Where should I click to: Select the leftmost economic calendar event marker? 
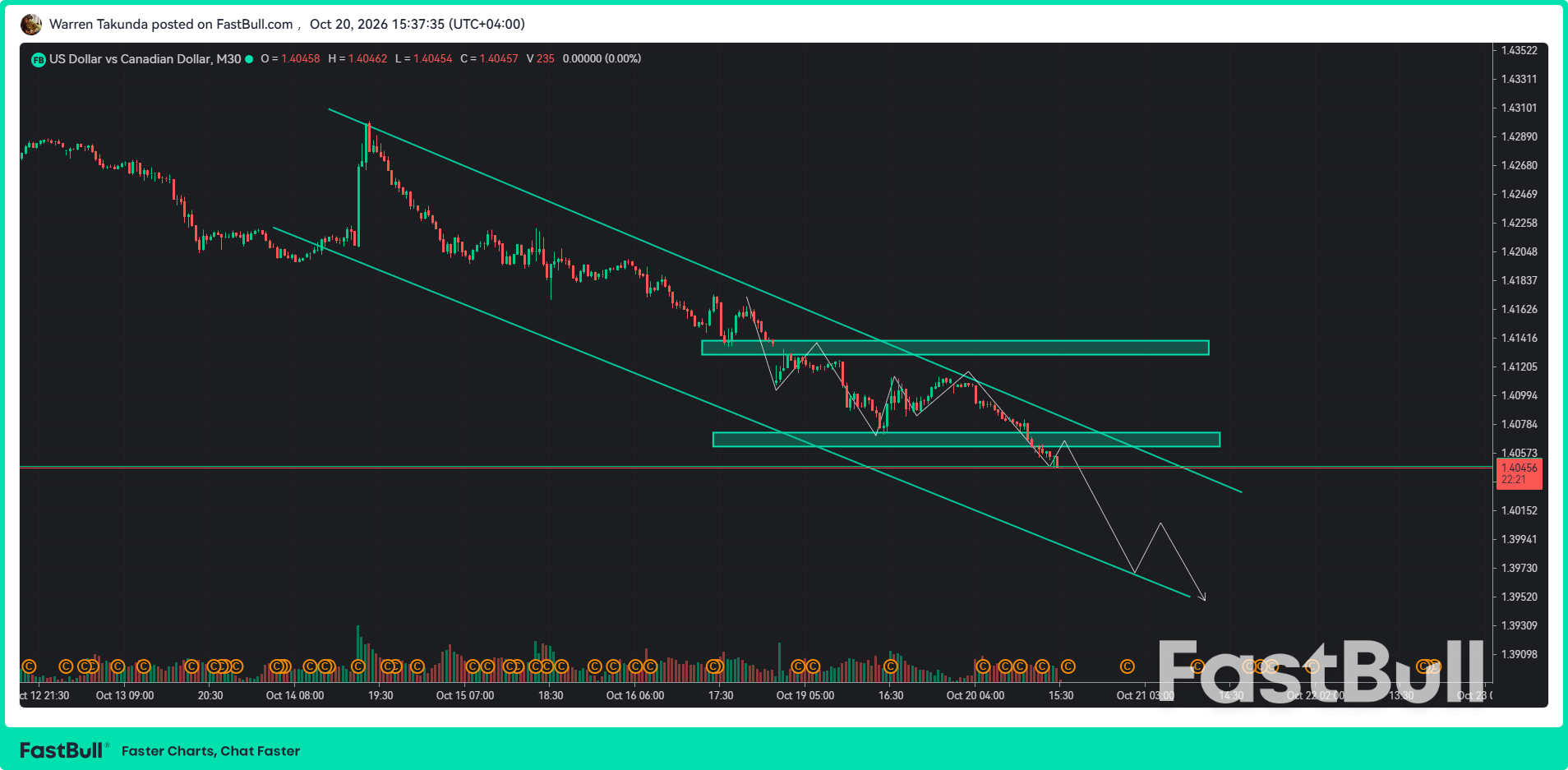29,666
